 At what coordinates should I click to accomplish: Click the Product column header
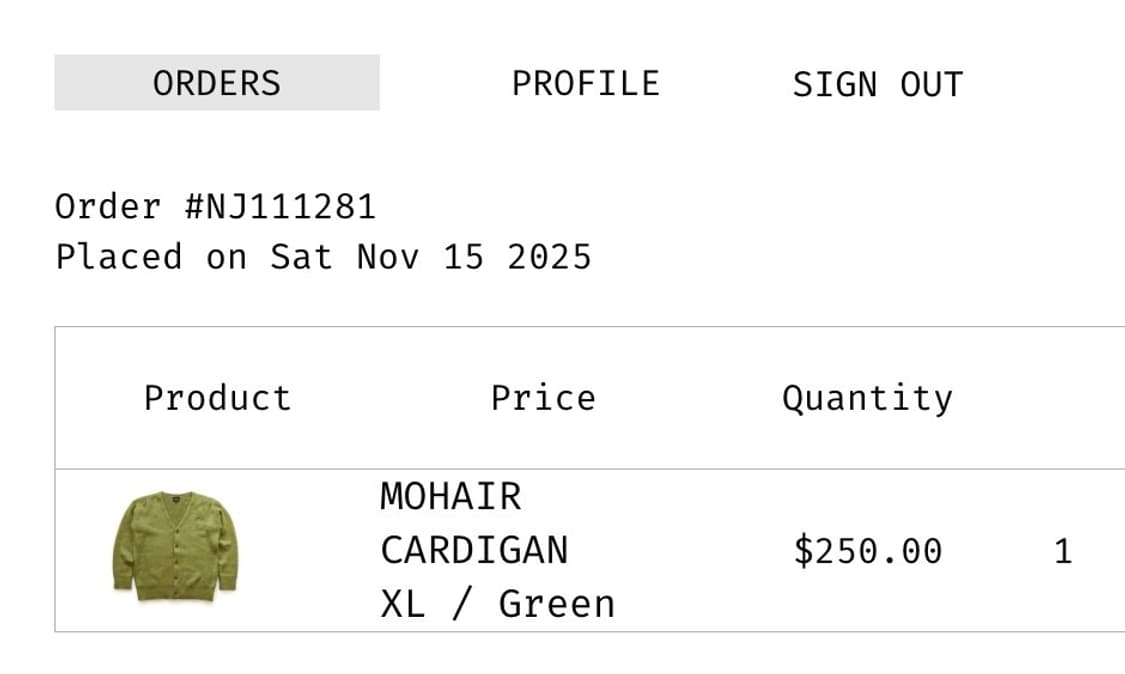217,398
